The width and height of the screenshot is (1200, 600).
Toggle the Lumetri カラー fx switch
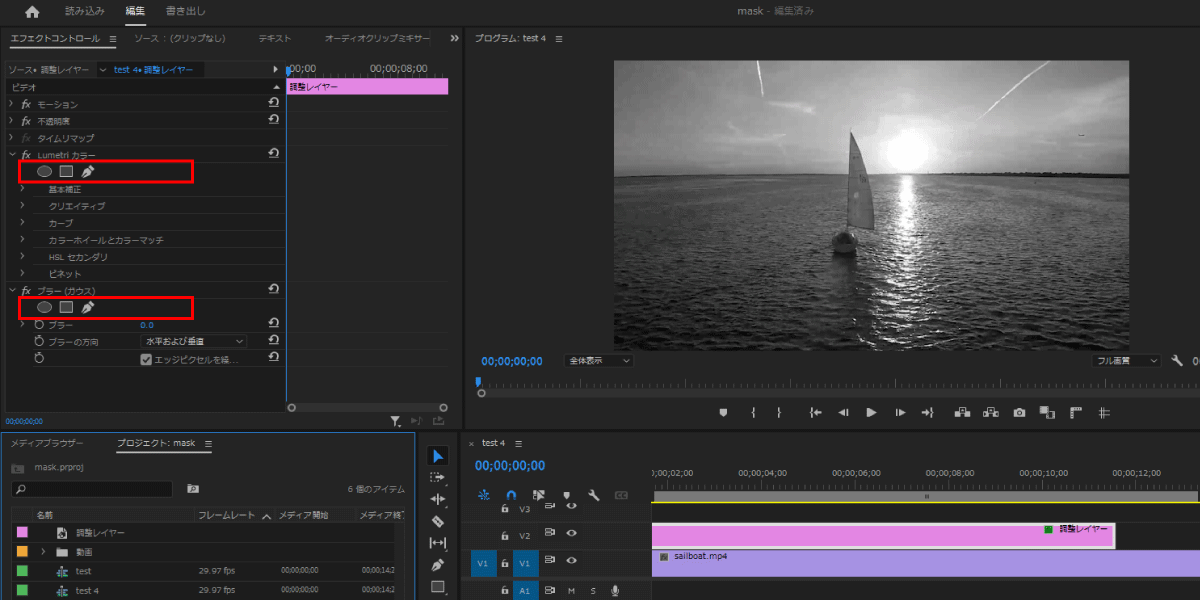[26, 155]
